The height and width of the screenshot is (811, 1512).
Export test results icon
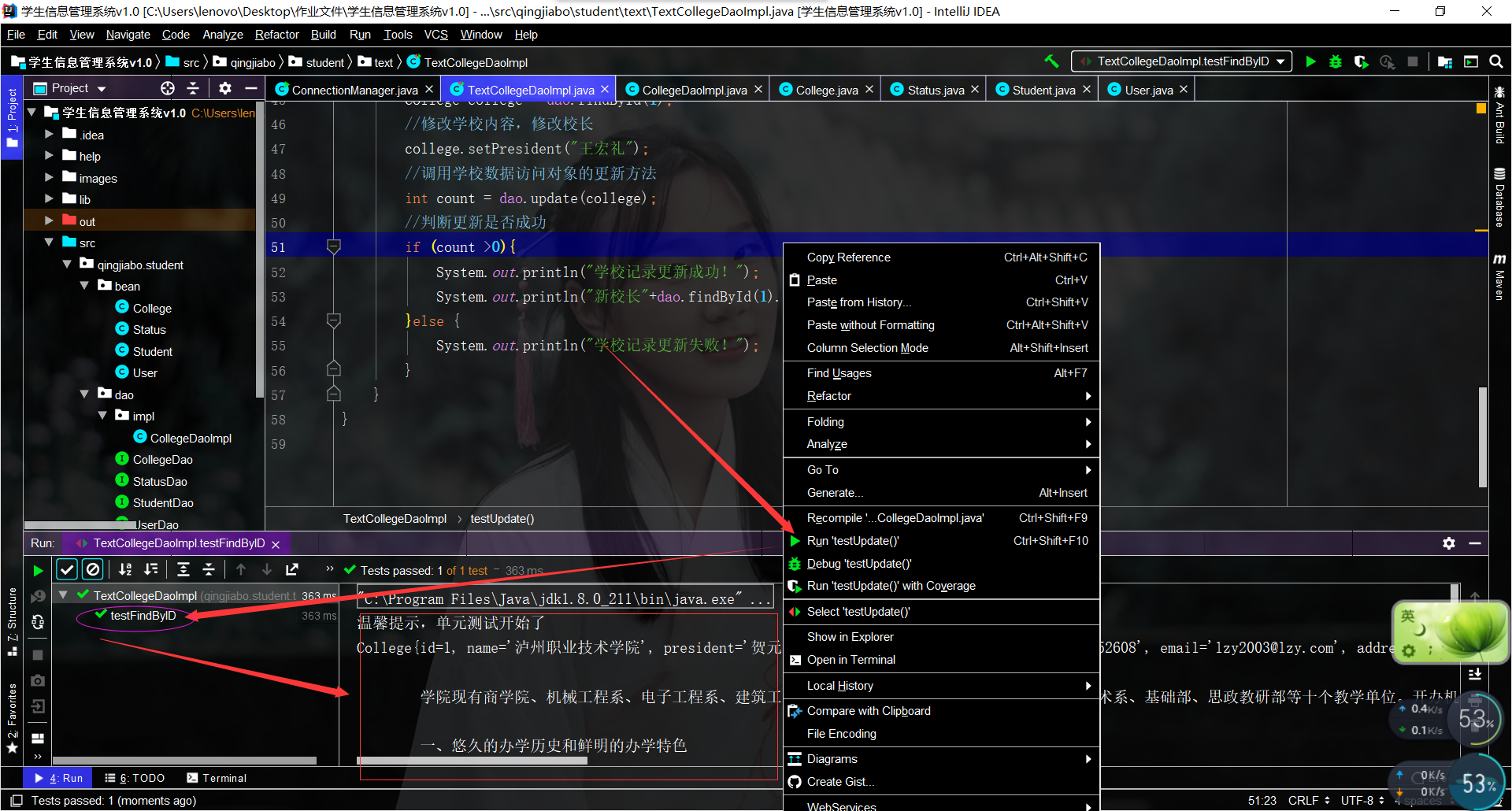tap(292, 569)
